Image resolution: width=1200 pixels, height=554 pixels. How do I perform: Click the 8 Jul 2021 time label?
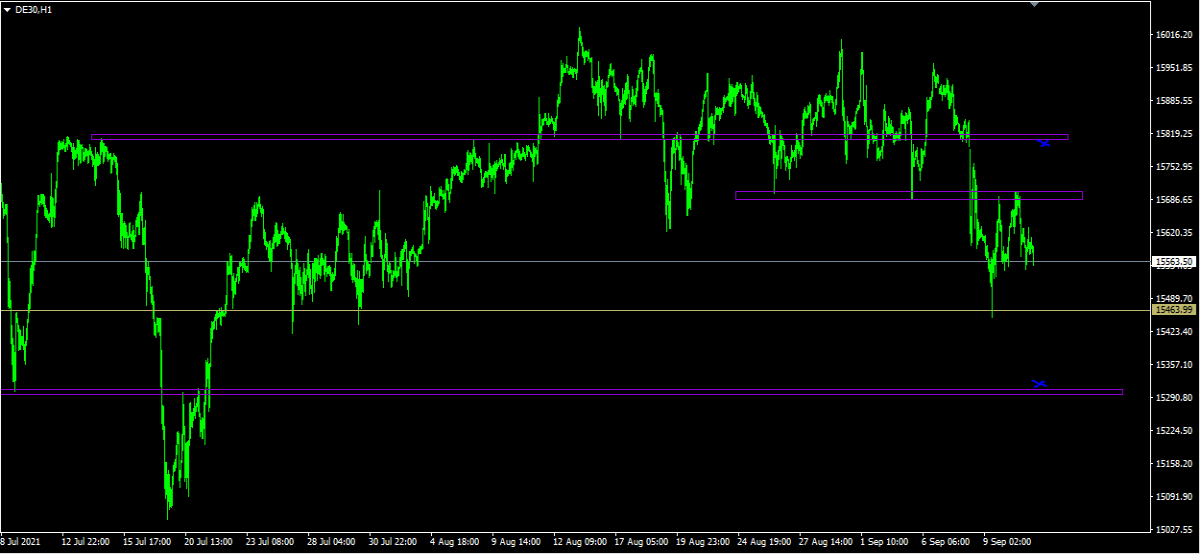pyautogui.click(x=20, y=542)
